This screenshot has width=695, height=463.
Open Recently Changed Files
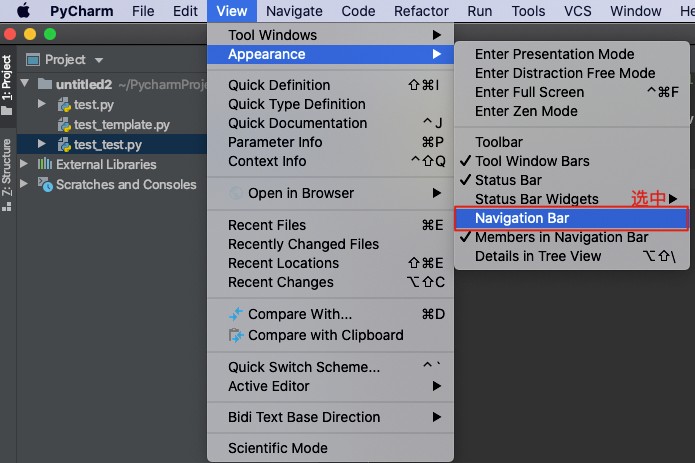click(x=330, y=244)
